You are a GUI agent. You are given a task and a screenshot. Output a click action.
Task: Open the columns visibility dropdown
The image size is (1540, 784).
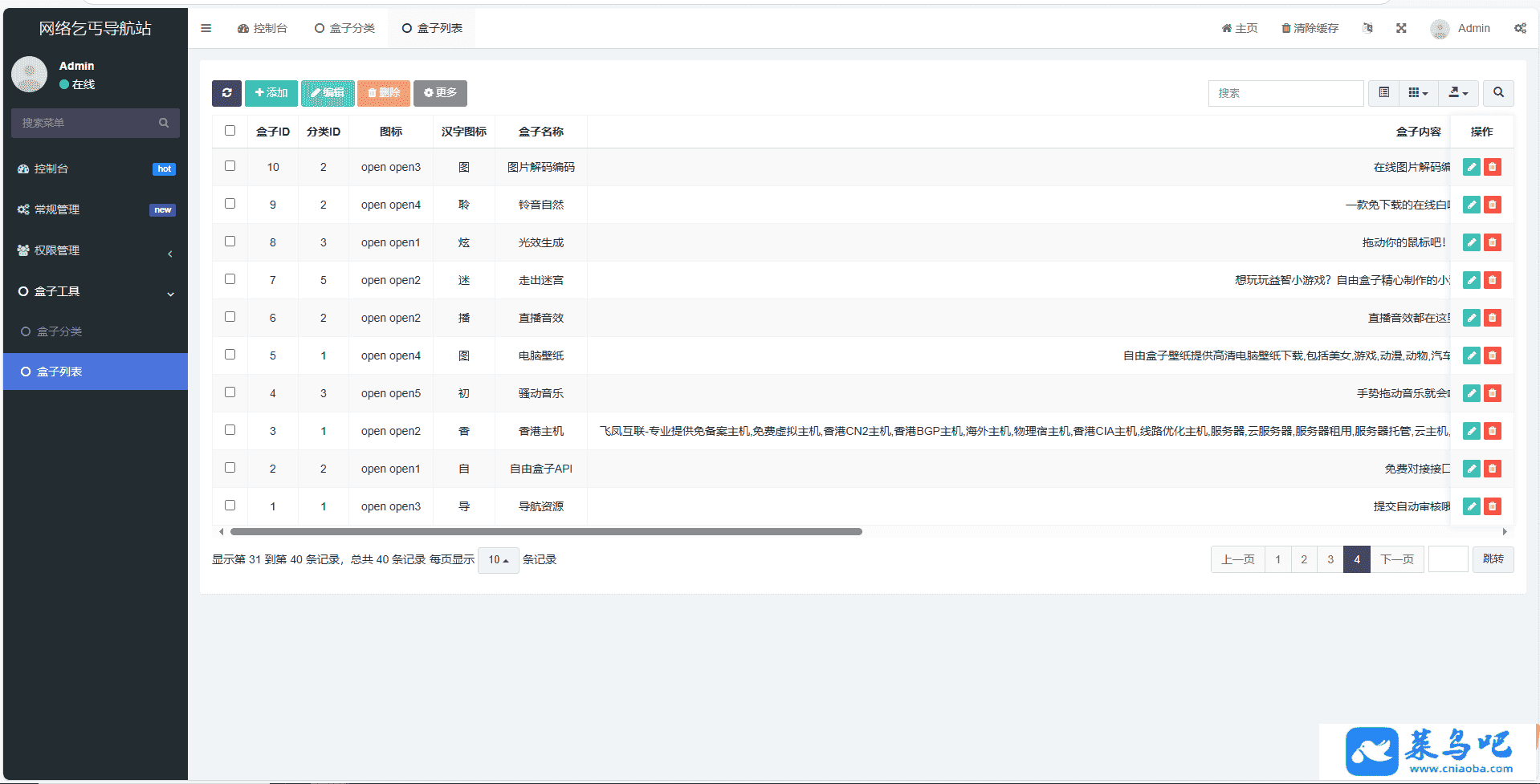coord(1418,93)
